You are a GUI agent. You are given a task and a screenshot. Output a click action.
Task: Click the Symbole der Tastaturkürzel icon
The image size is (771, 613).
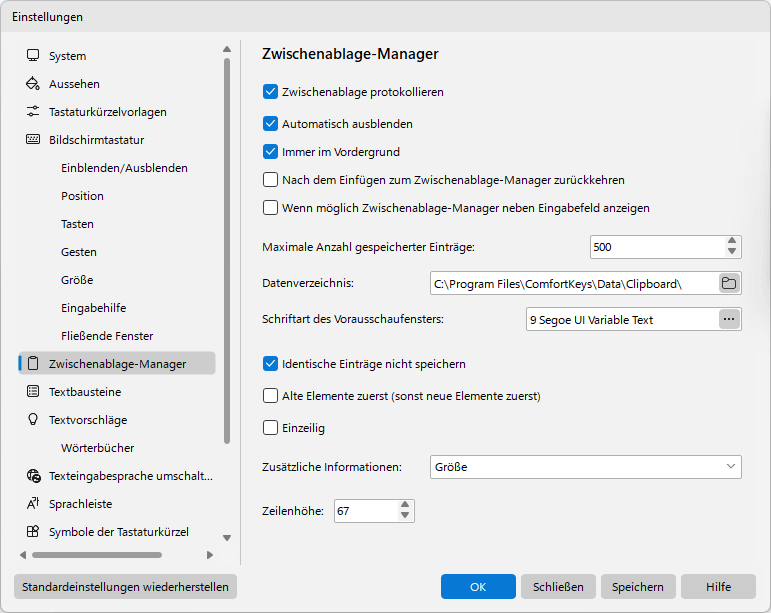coord(33,532)
